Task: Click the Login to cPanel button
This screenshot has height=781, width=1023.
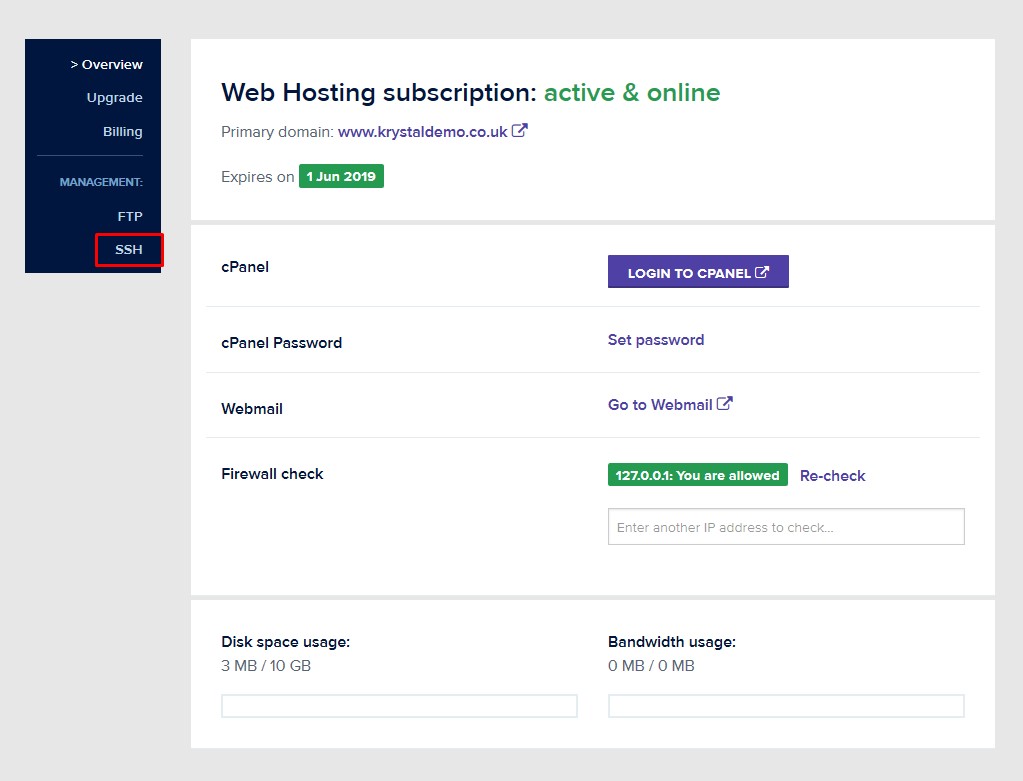Action: pos(698,271)
